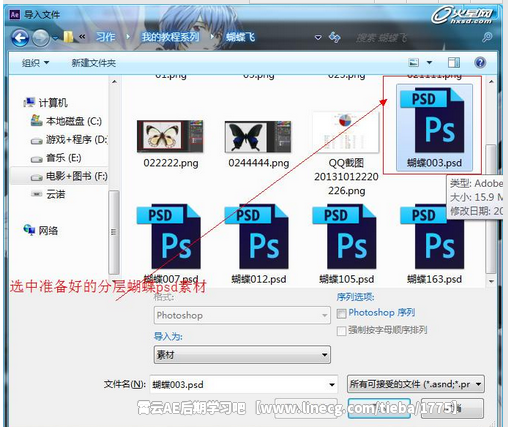Open 本地磁盘 (C:) drive
The height and width of the screenshot is (427, 508).
(66, 121)
